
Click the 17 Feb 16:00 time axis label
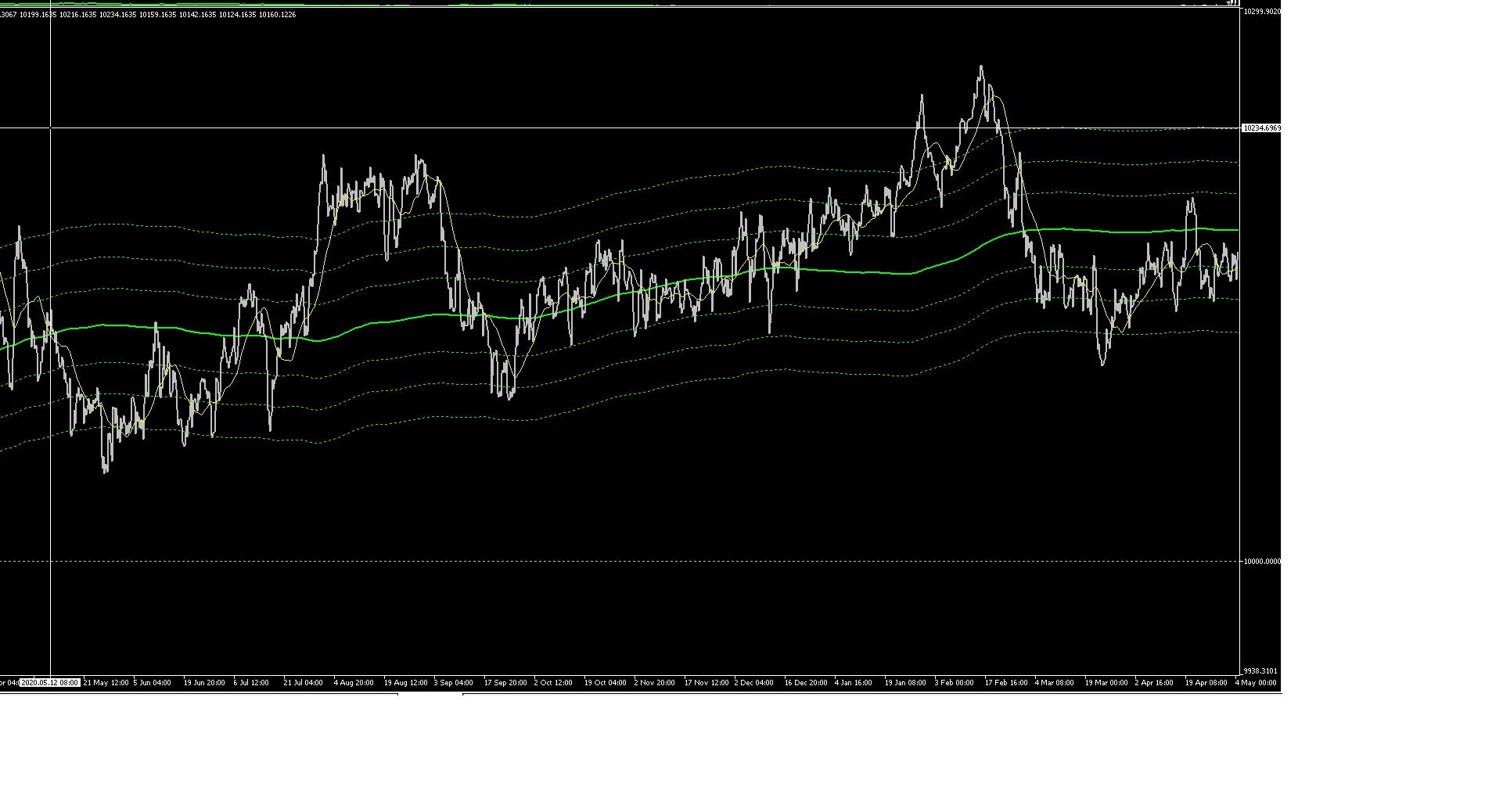(1005, 682)
